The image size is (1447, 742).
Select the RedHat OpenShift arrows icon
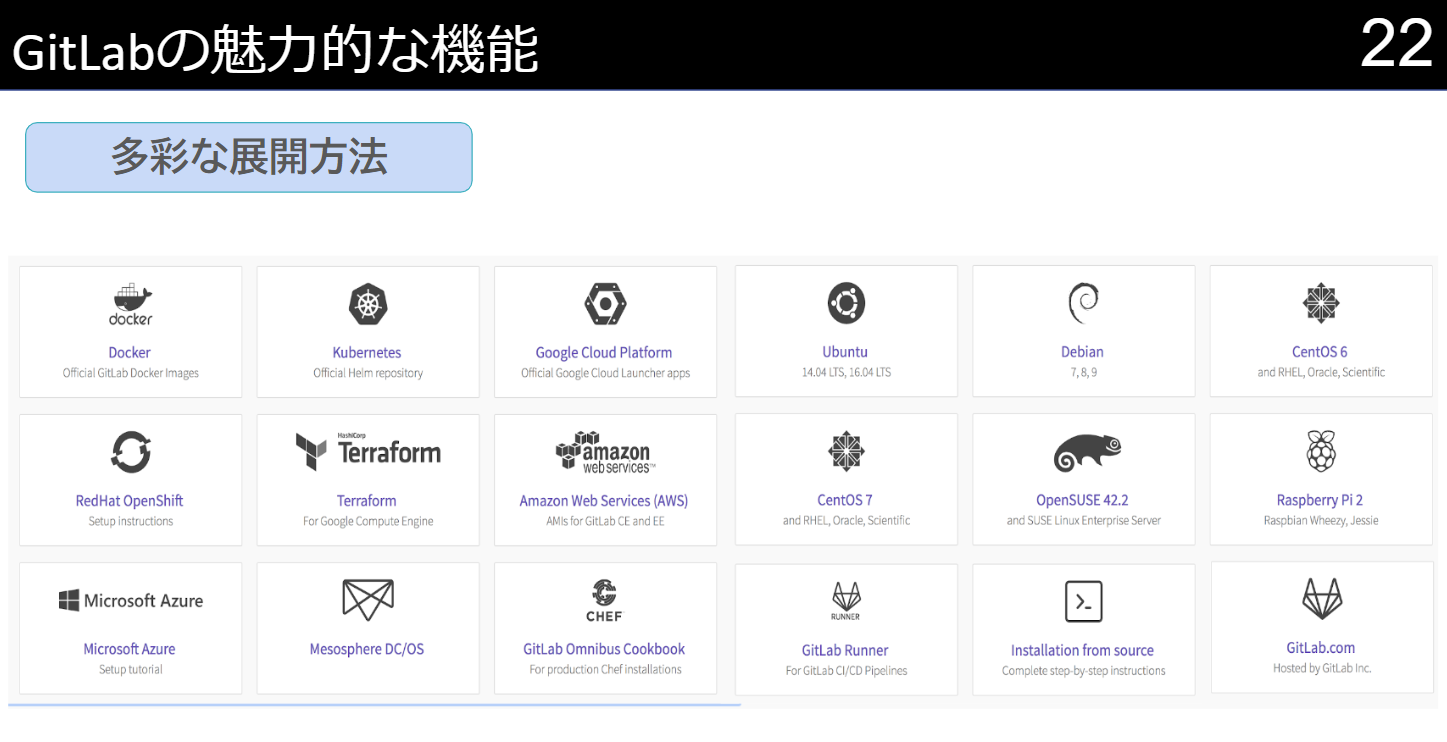pyautogui.click(x=129, y=450)
